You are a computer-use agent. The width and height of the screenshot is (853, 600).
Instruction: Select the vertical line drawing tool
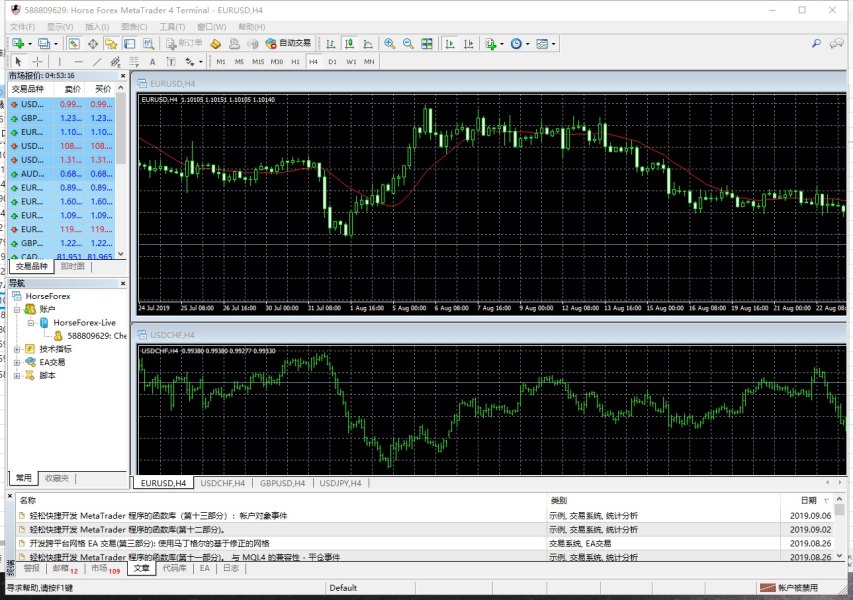60,62
